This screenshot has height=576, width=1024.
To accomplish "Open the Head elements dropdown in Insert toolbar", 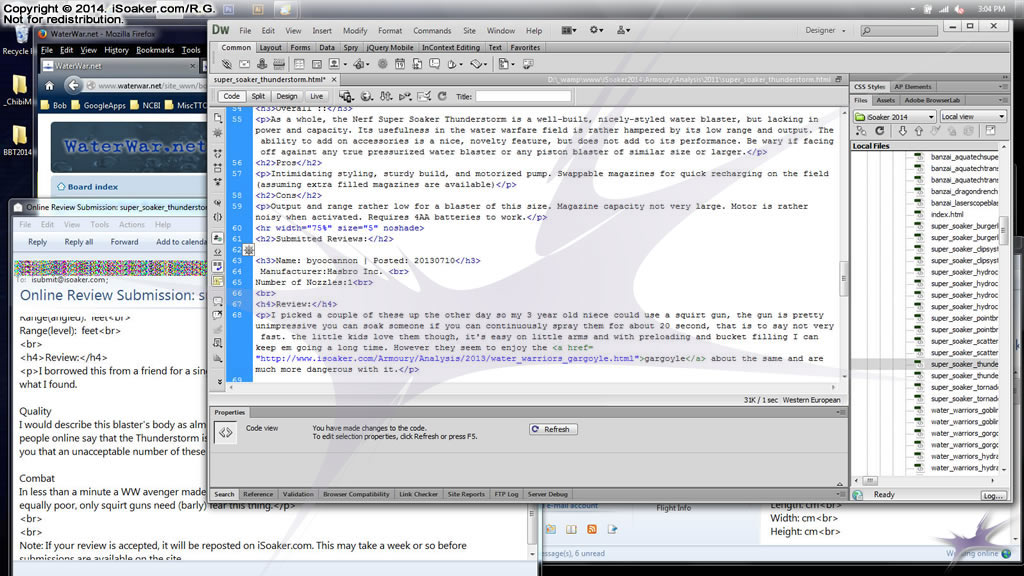I will click(x=454, y=64).
